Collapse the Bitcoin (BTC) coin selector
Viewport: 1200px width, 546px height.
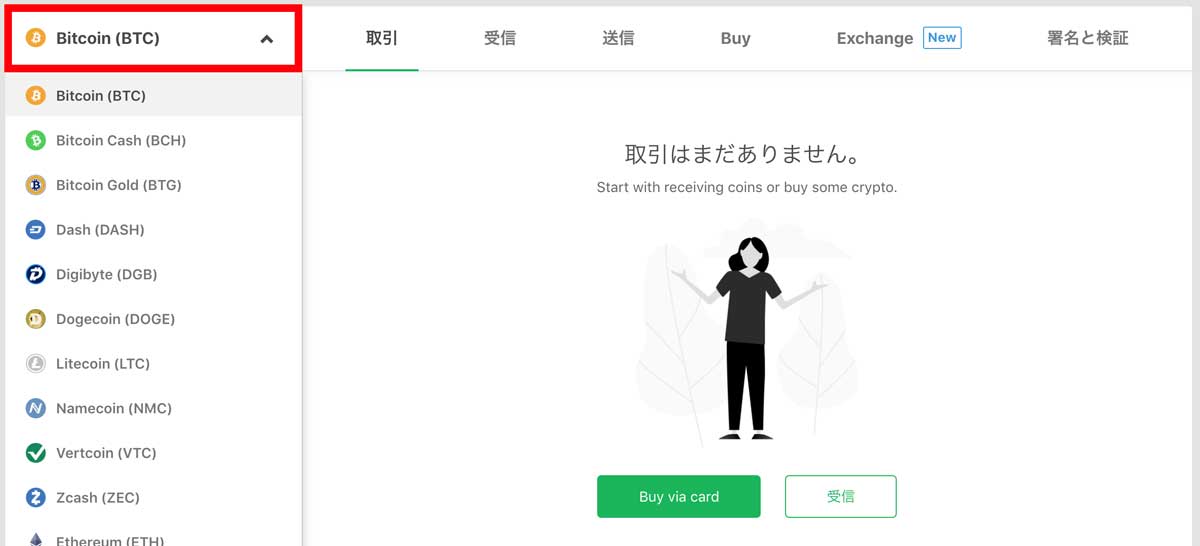[x=151, y=39]
